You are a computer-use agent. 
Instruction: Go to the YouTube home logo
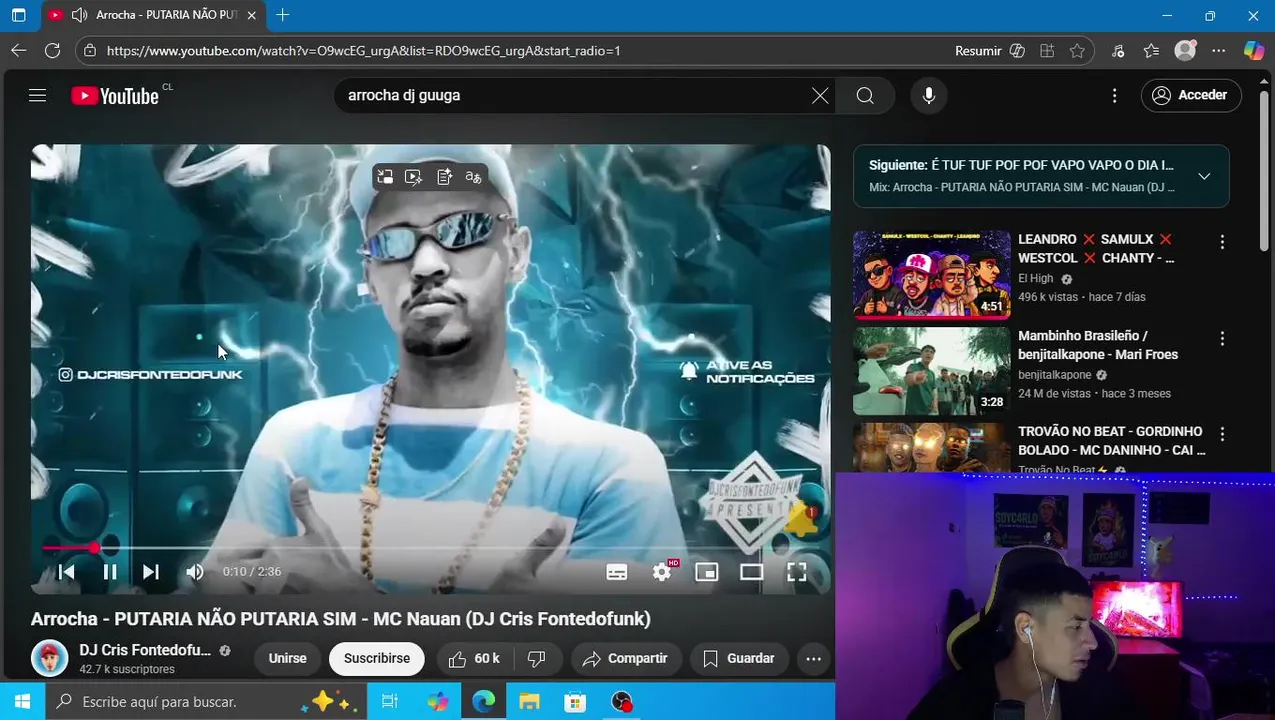click(115, 95)
